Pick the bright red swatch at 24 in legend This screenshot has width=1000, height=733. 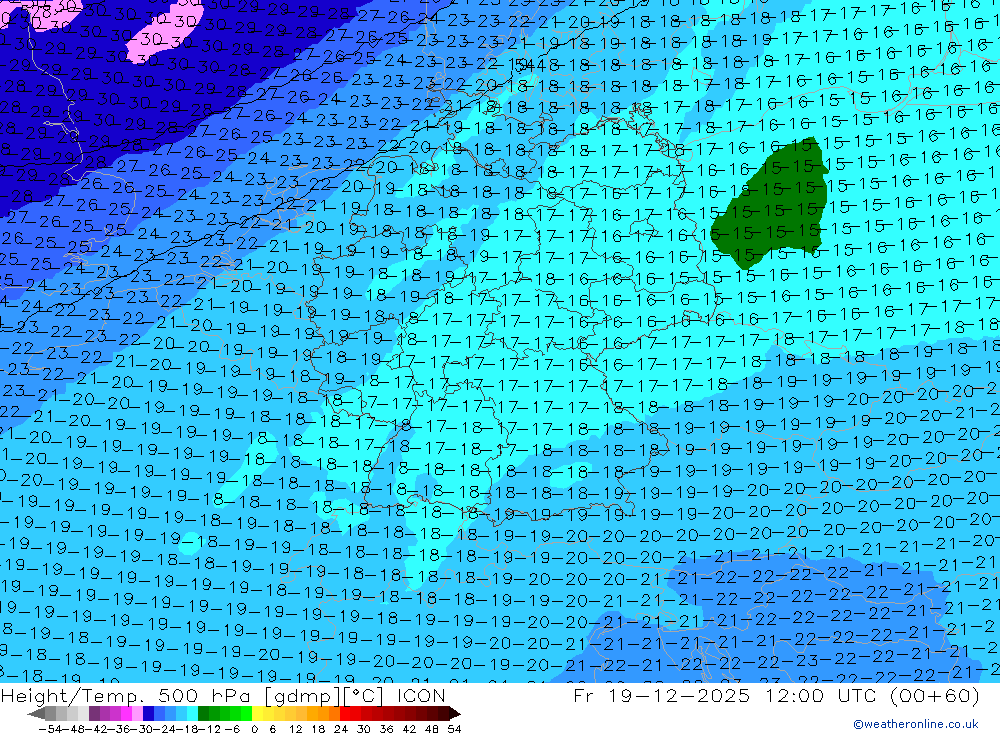pyautogui.click(x=345, y=714)
